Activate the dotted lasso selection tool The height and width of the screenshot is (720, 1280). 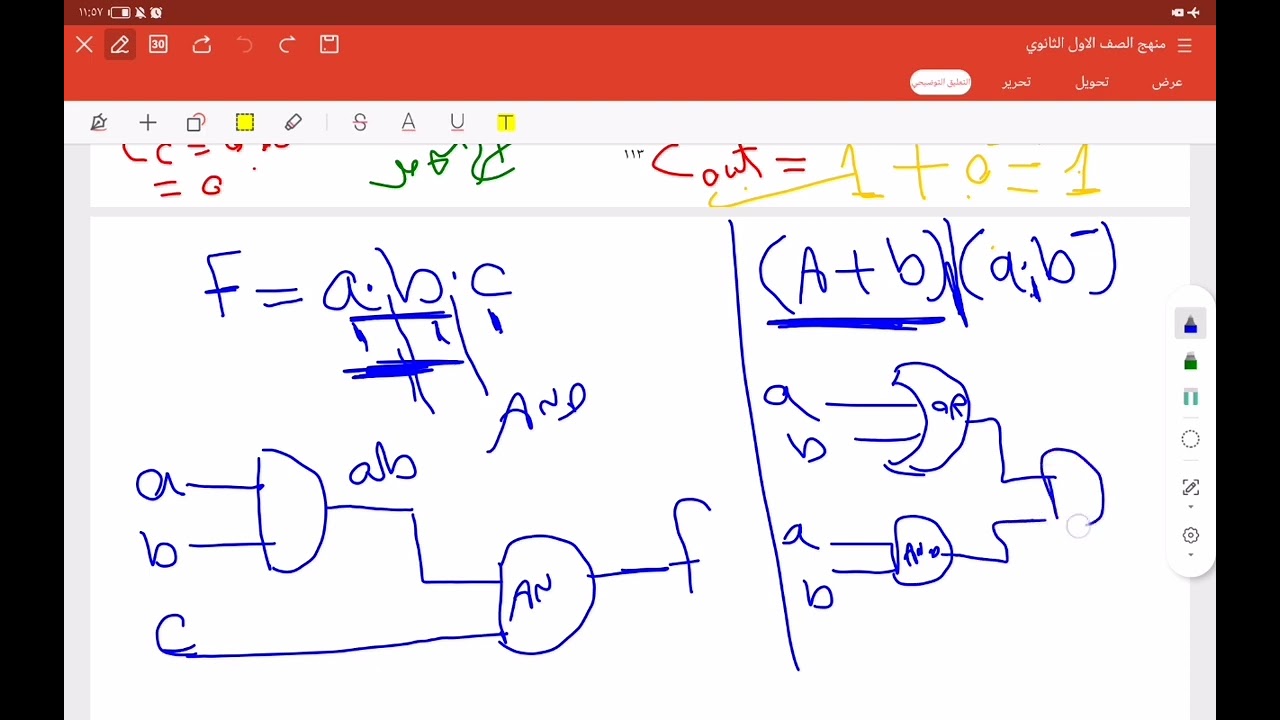(x=1190, y=439)
